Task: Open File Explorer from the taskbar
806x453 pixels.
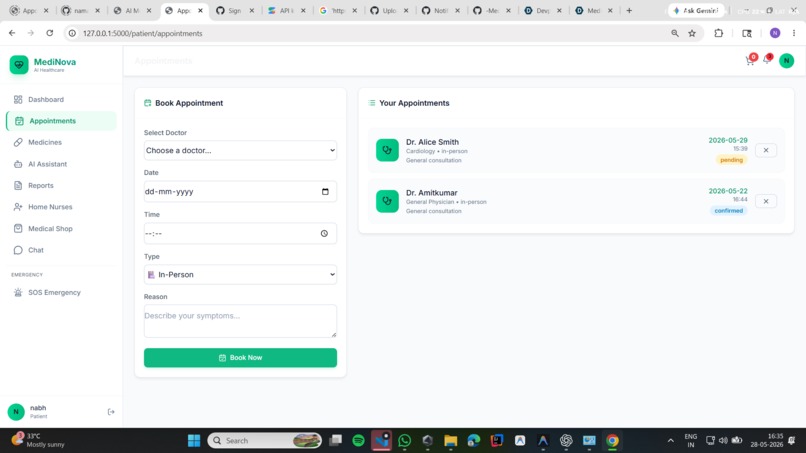Action: [450, 441]
